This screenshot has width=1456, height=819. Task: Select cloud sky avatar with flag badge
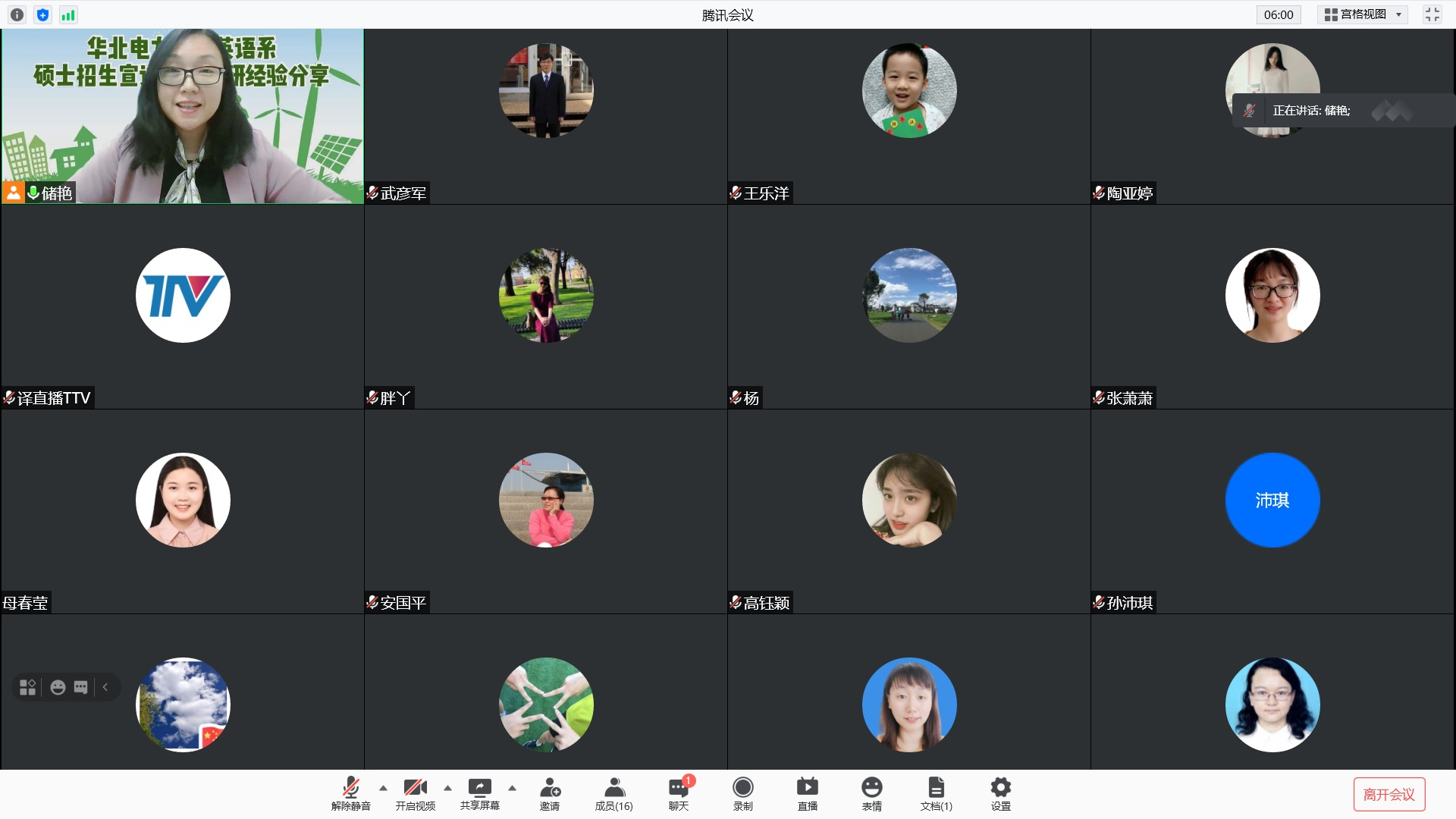pyautogui.click(x=183, y=704)
